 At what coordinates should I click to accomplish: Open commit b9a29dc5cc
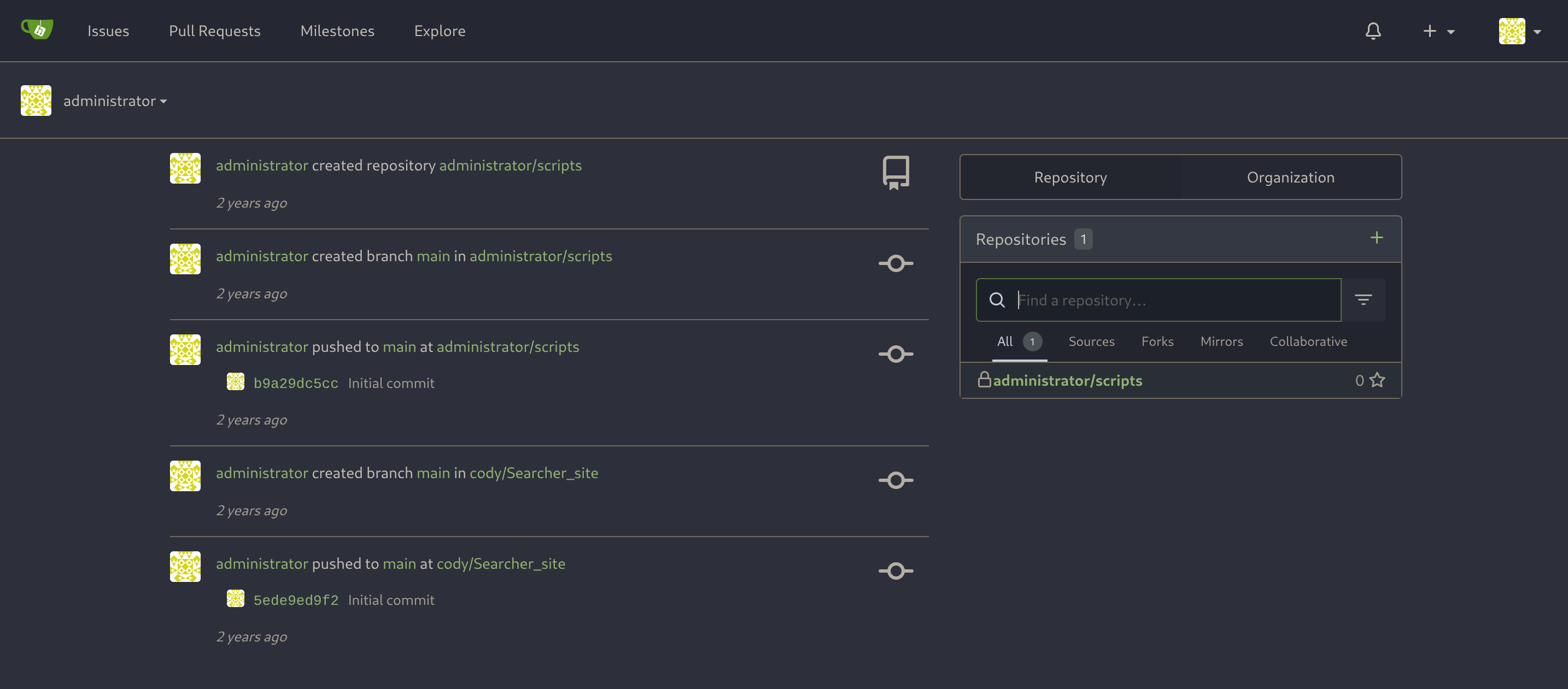coord(296,383)
